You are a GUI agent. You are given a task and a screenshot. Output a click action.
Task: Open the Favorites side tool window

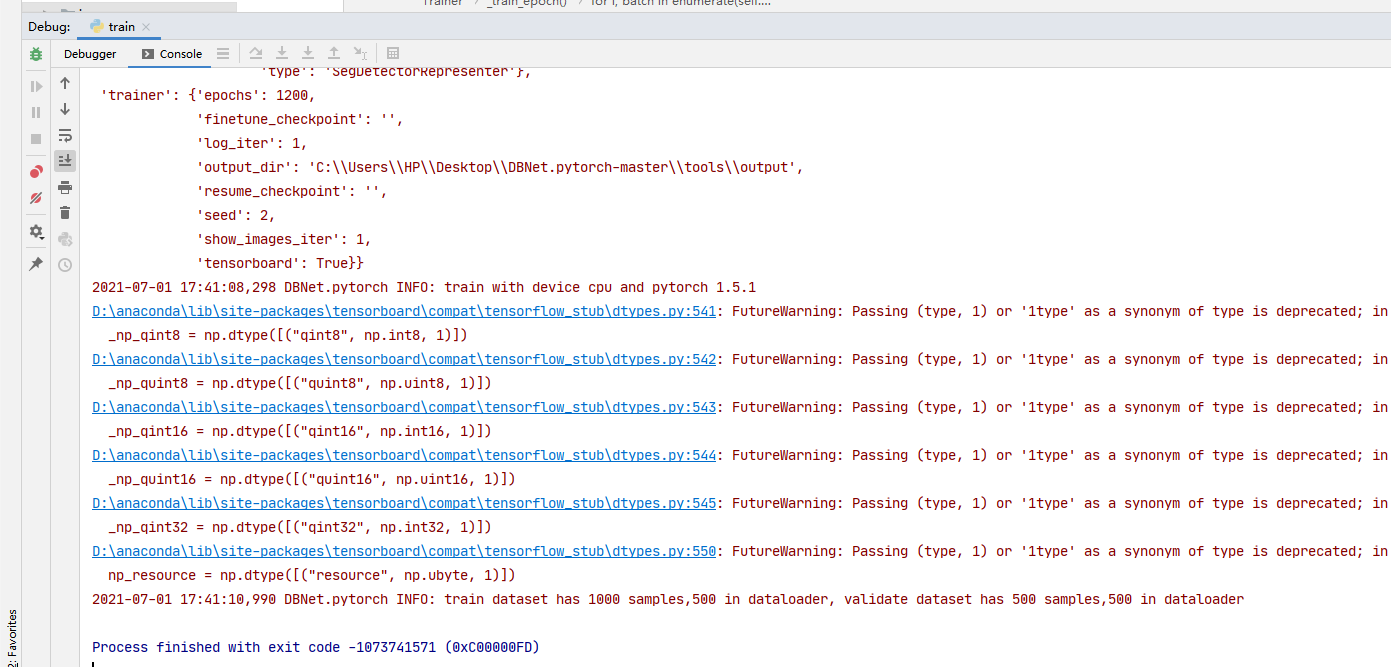pos(12,637)
